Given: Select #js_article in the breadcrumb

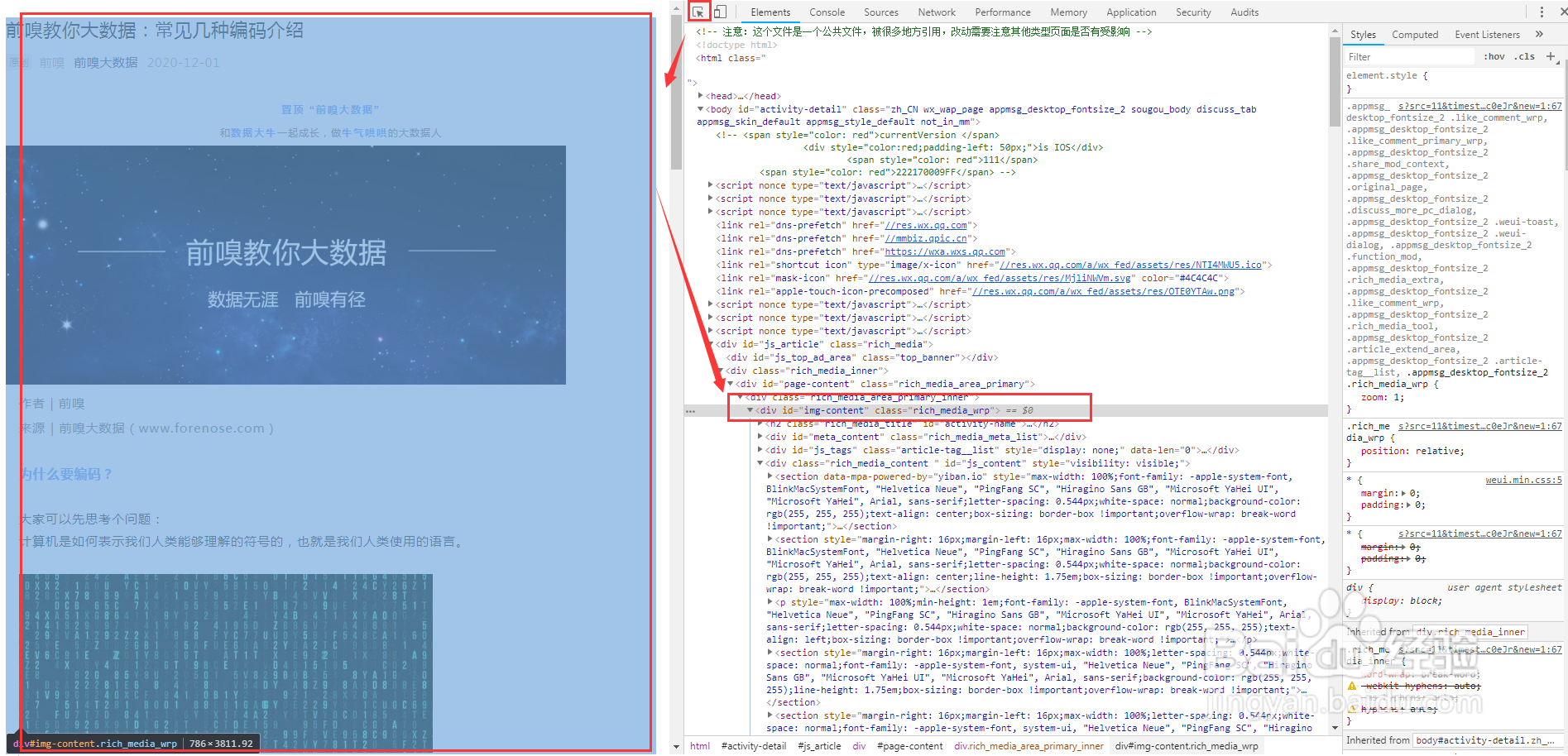Looking at the screenshot, I should point(819,746).
